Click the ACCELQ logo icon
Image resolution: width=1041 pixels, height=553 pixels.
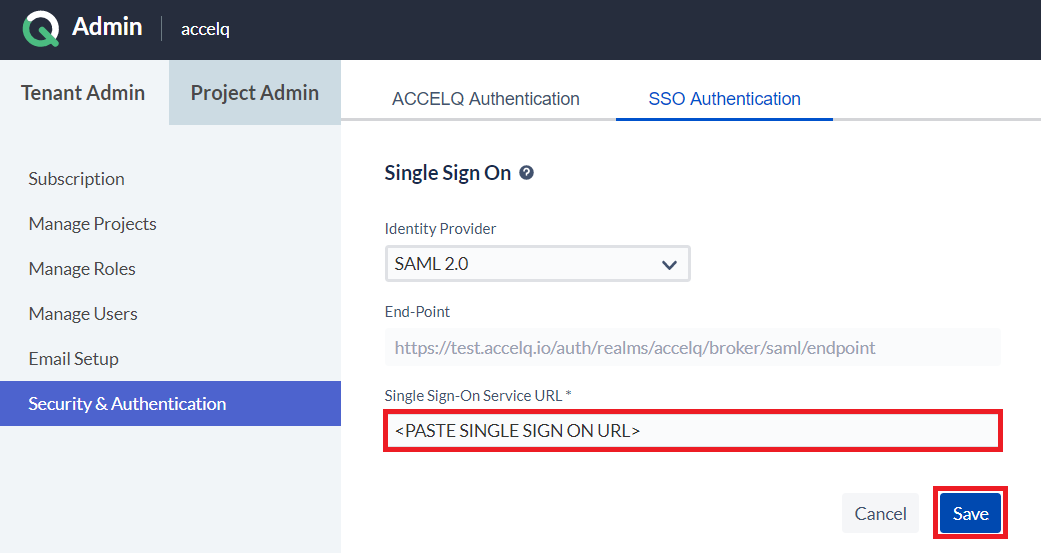click(x=40, y=28)
